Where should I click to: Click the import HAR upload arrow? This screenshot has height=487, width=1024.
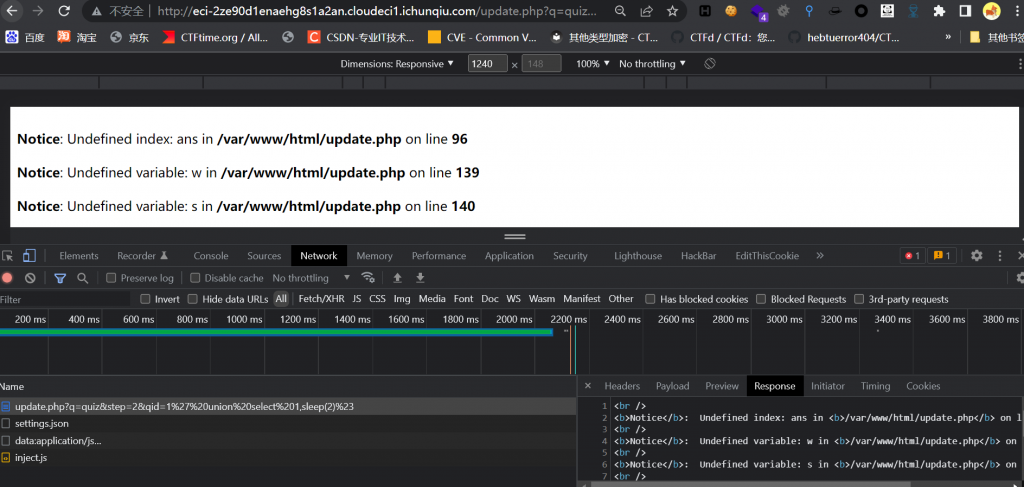(397, 278)
